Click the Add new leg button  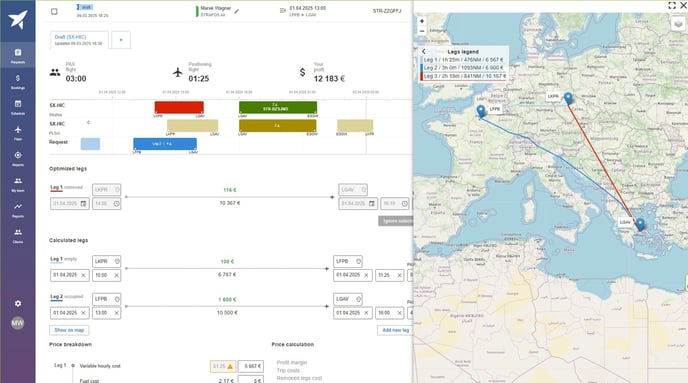point(395,330)
